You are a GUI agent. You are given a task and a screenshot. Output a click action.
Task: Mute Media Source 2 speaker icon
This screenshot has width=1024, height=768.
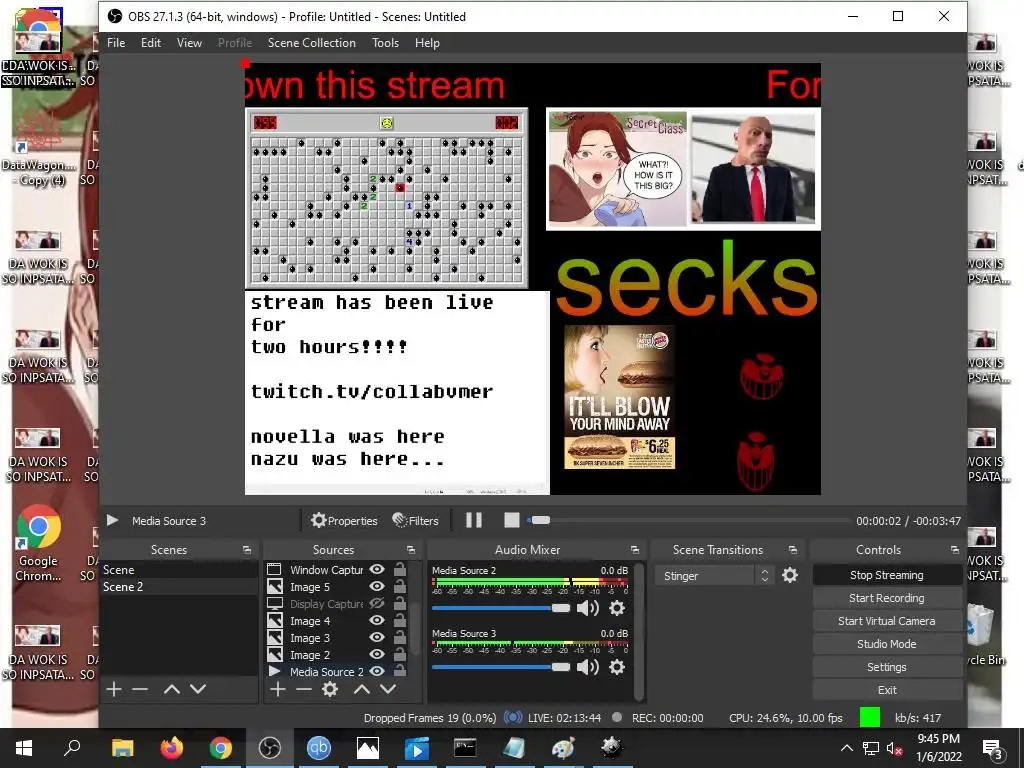point(588,608)
